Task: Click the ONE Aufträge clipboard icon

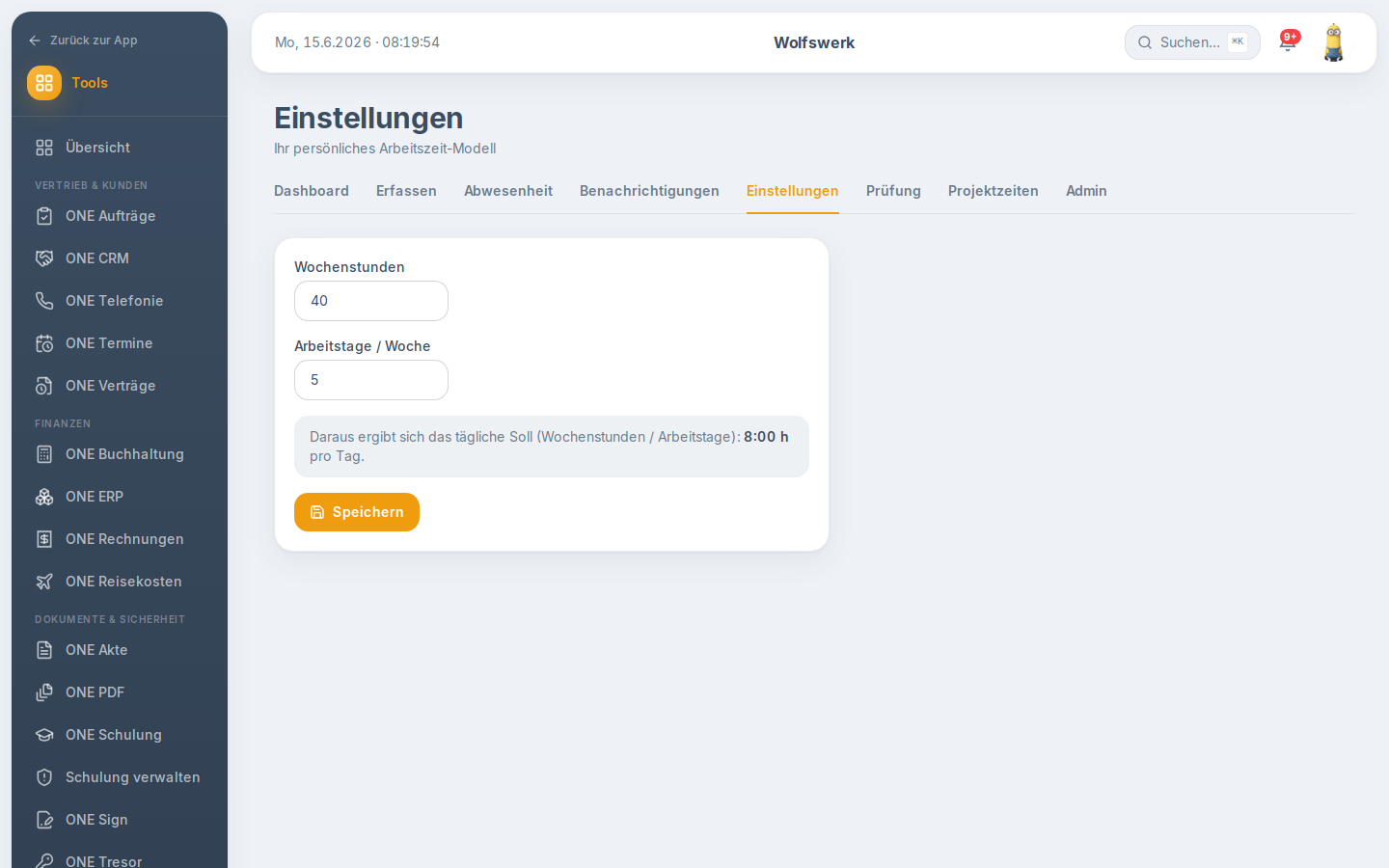Action: click(44, 216)
